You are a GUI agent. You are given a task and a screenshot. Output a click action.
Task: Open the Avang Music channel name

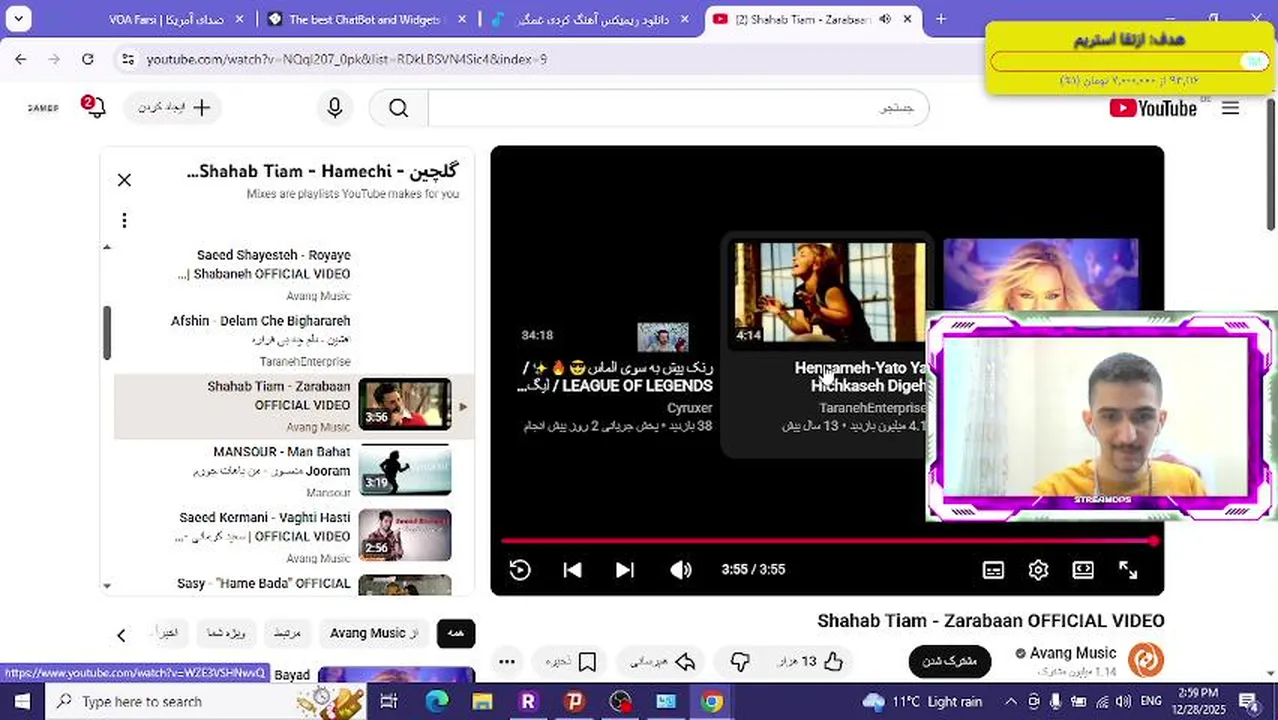coord(1072,653)
